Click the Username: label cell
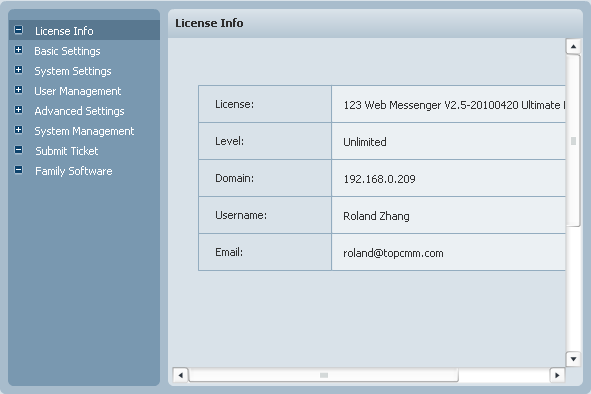The height and width of the screenshot is (394, 591). (x=265, y=215)
